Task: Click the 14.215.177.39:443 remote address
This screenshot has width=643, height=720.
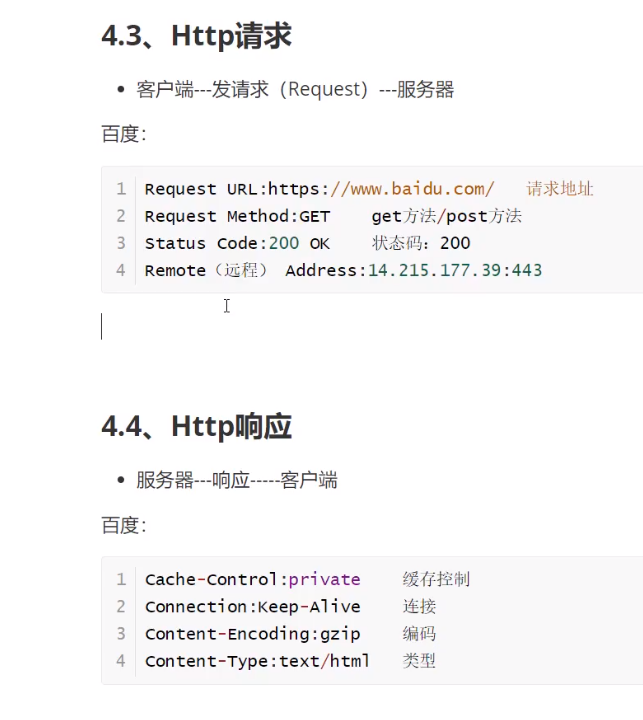Action: (455, 270)
